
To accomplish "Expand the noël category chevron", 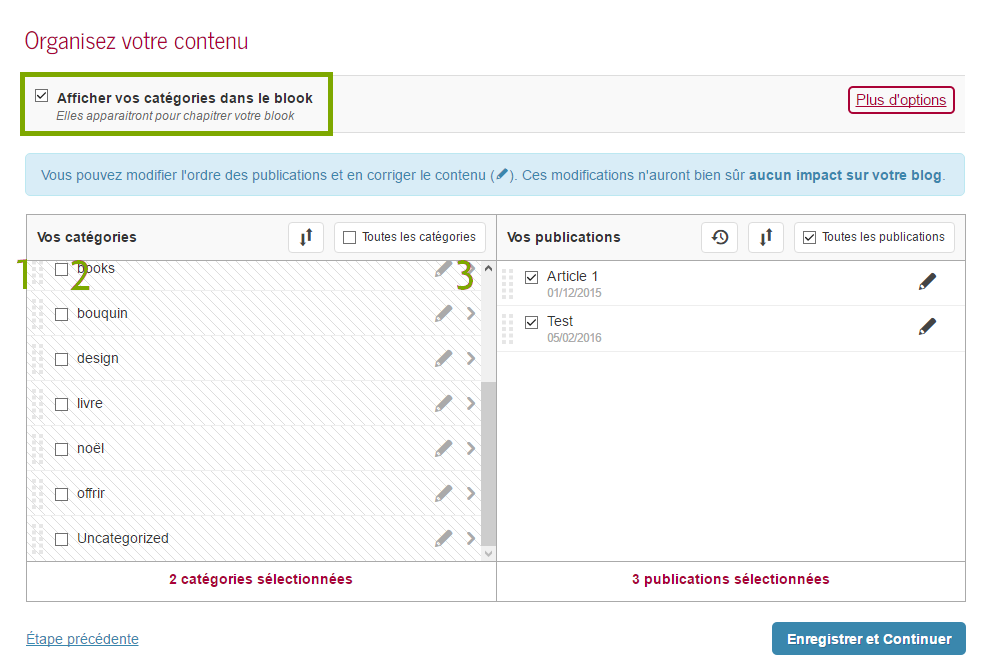I will tap(471, 448).
